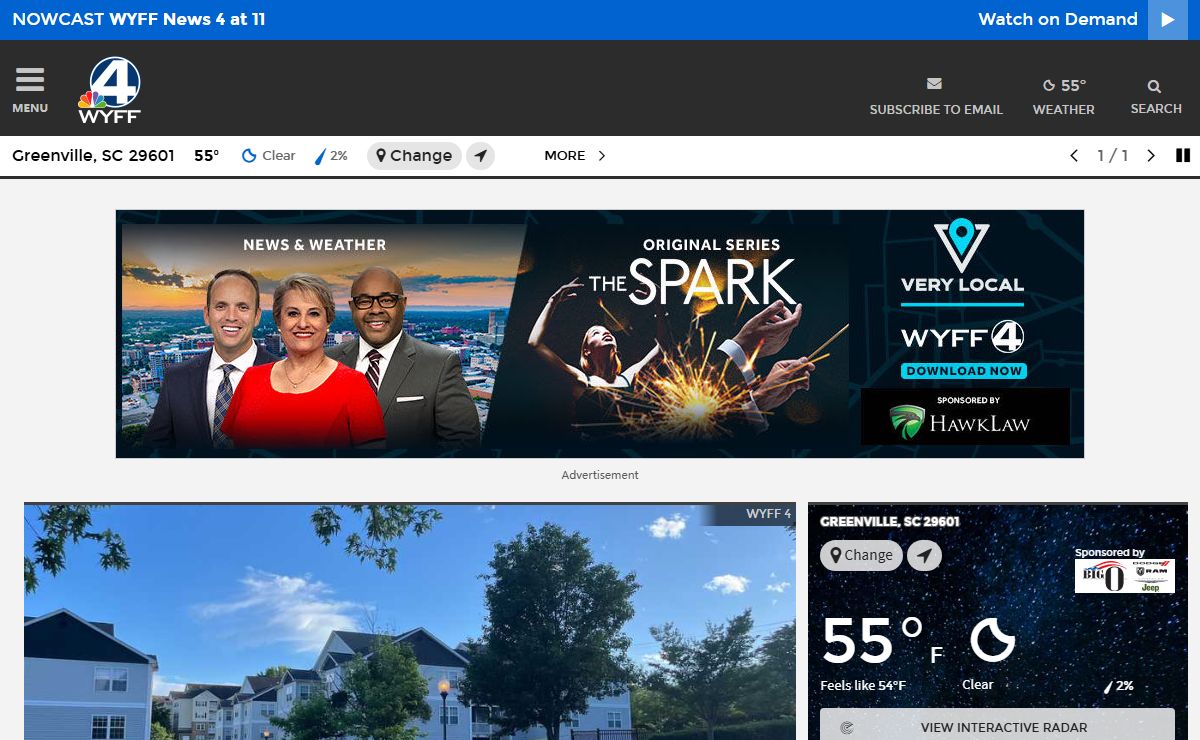Image resolution: width=1200 pixels, height=740 pixels.
Task: Open the apartment buildings story photo
Action: pos(410,622)
